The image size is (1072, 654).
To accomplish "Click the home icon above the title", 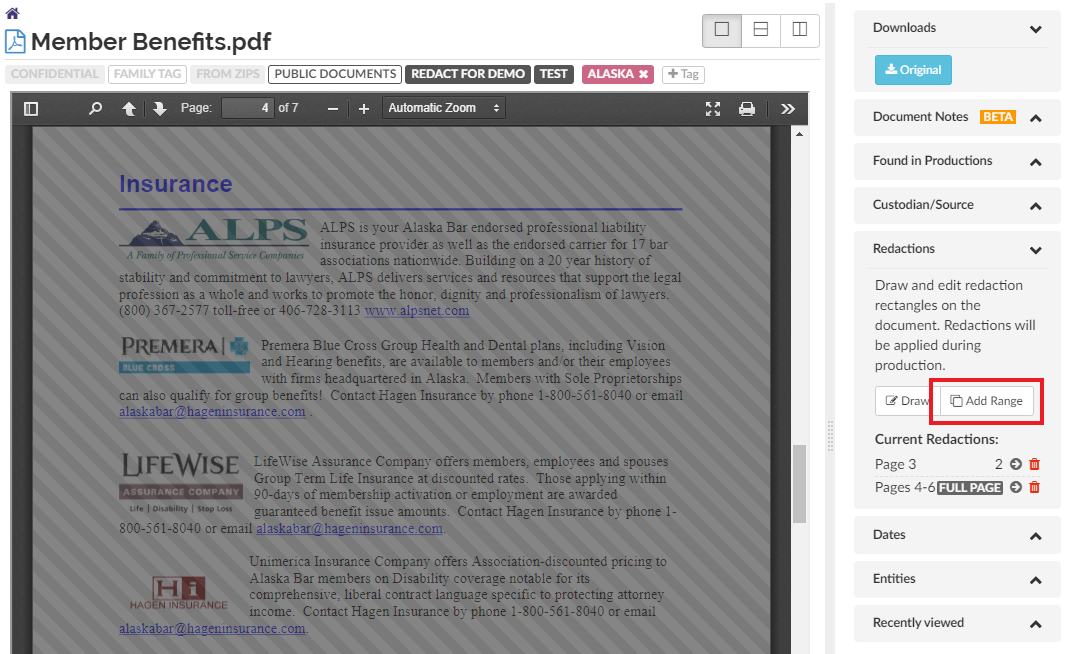I will pos(12,13).
